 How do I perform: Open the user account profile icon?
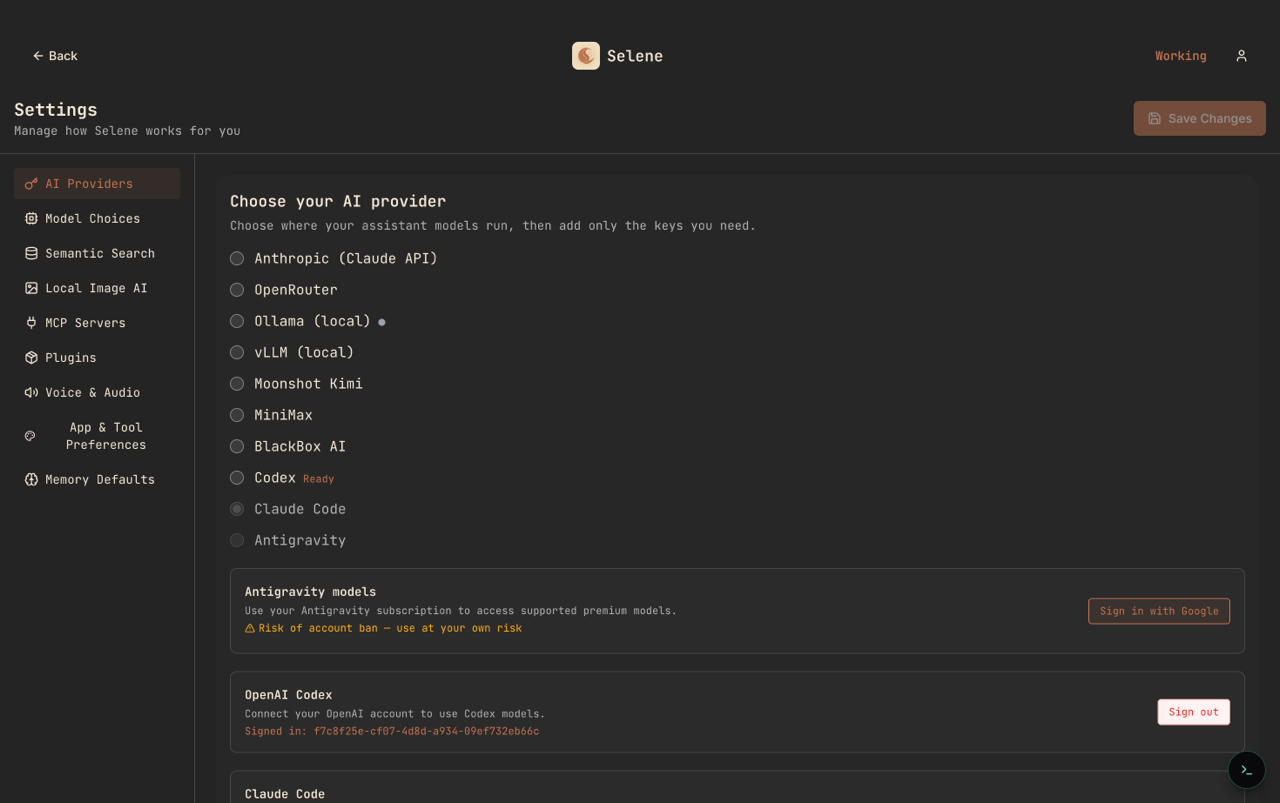tap(1241, 56)
